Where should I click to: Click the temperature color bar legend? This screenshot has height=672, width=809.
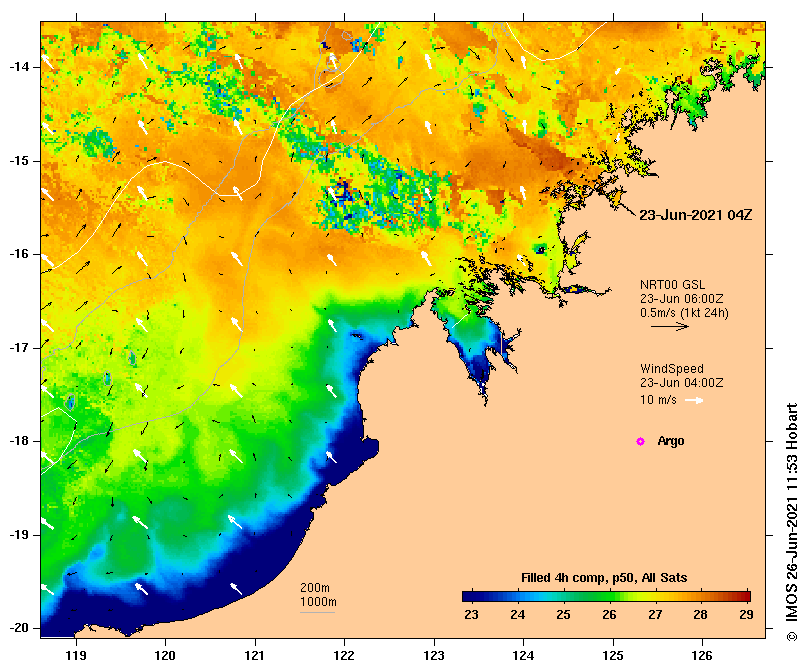pyautogui.click(x=606, y=597)
